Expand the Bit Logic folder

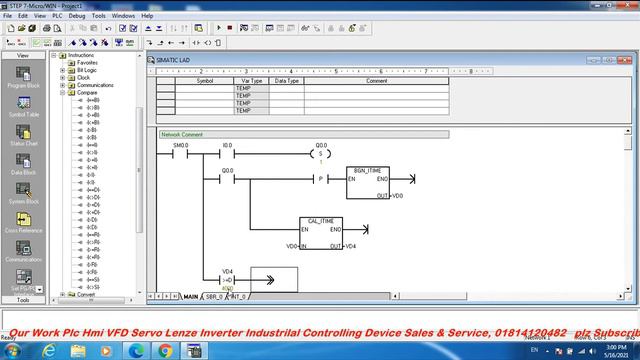point(63,70)
